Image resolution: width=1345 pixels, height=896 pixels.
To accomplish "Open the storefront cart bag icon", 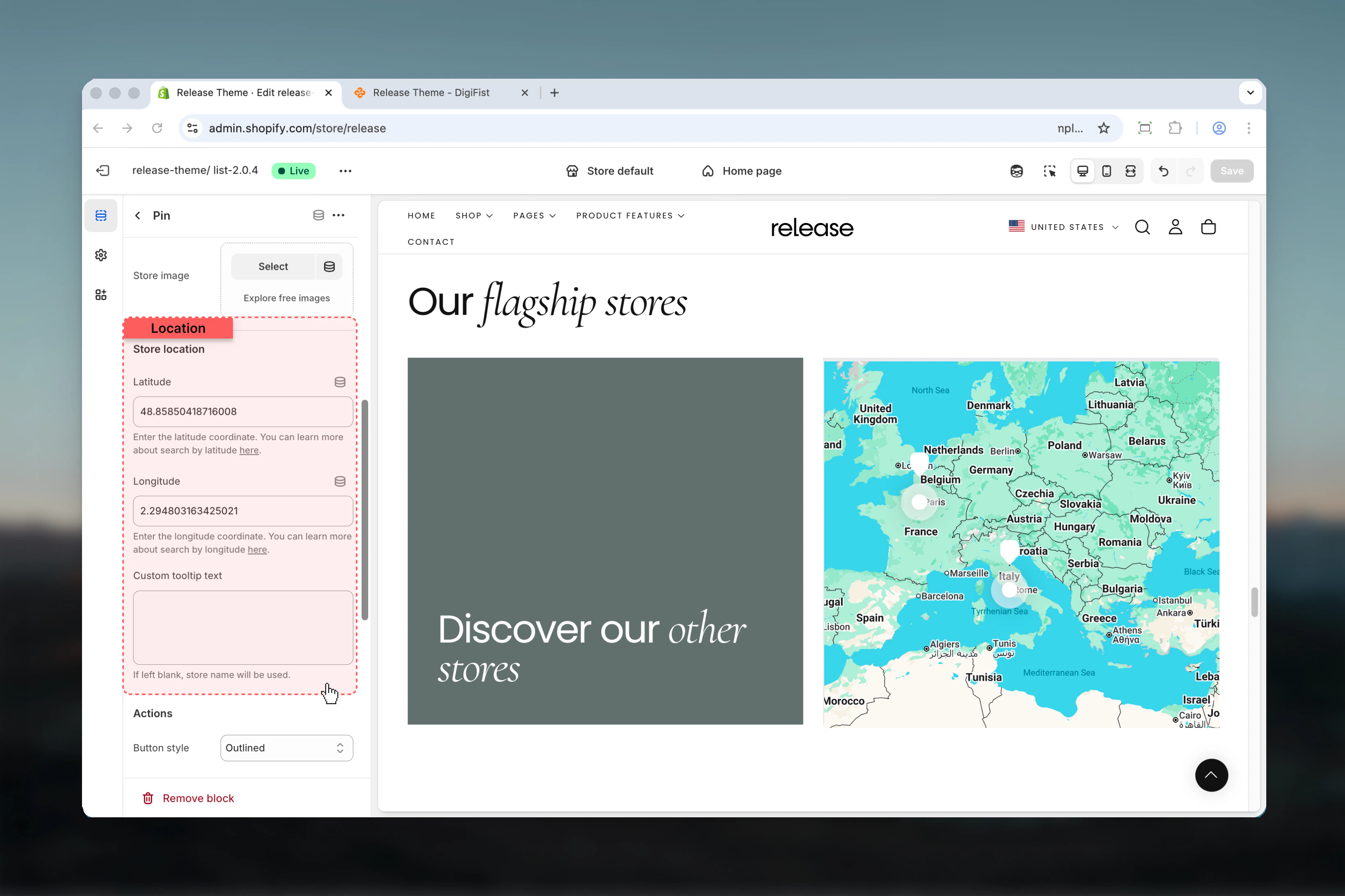I will pos(1208,227).
